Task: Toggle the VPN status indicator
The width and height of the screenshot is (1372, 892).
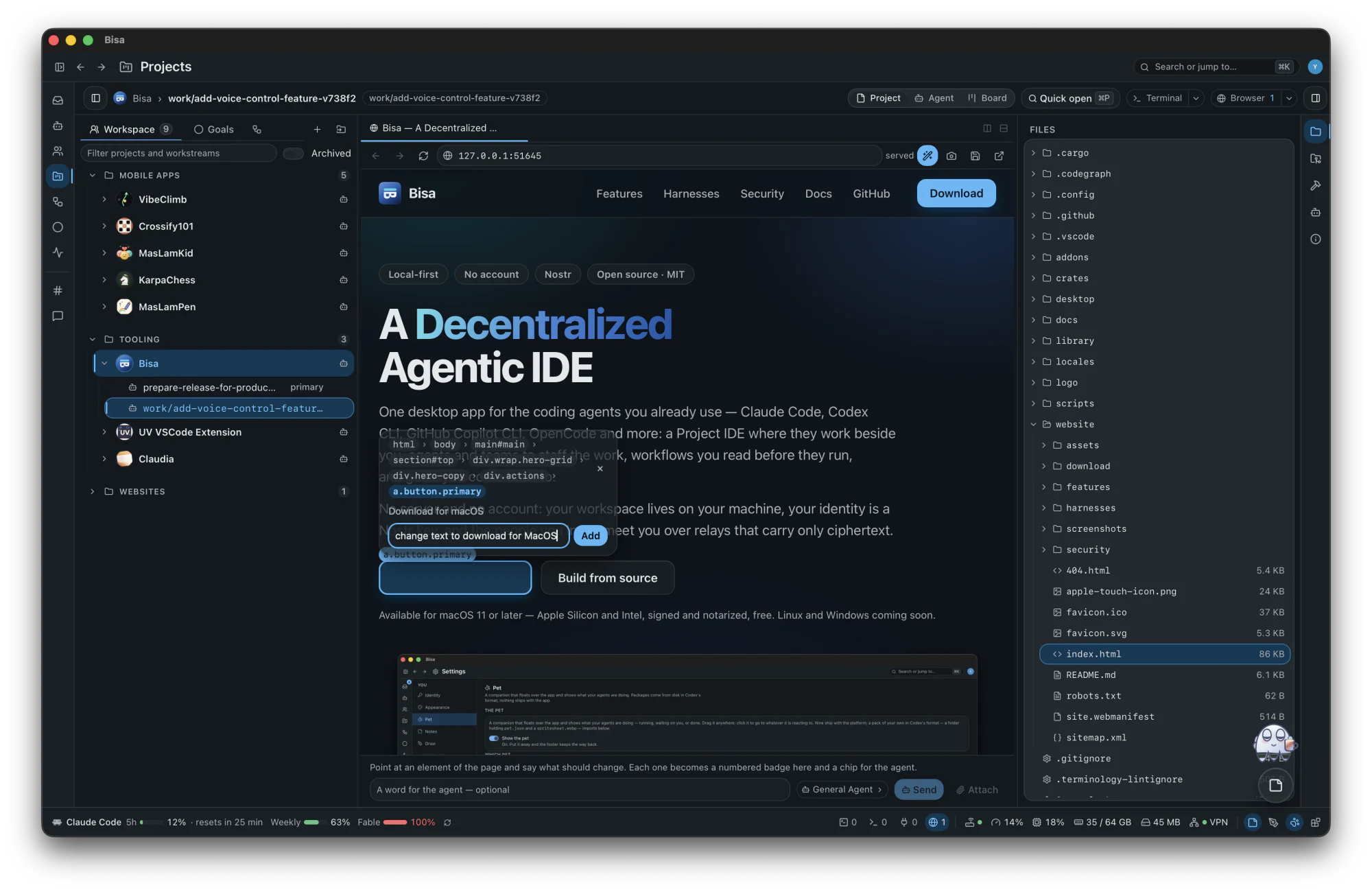Action: [x=1209, y=822]
